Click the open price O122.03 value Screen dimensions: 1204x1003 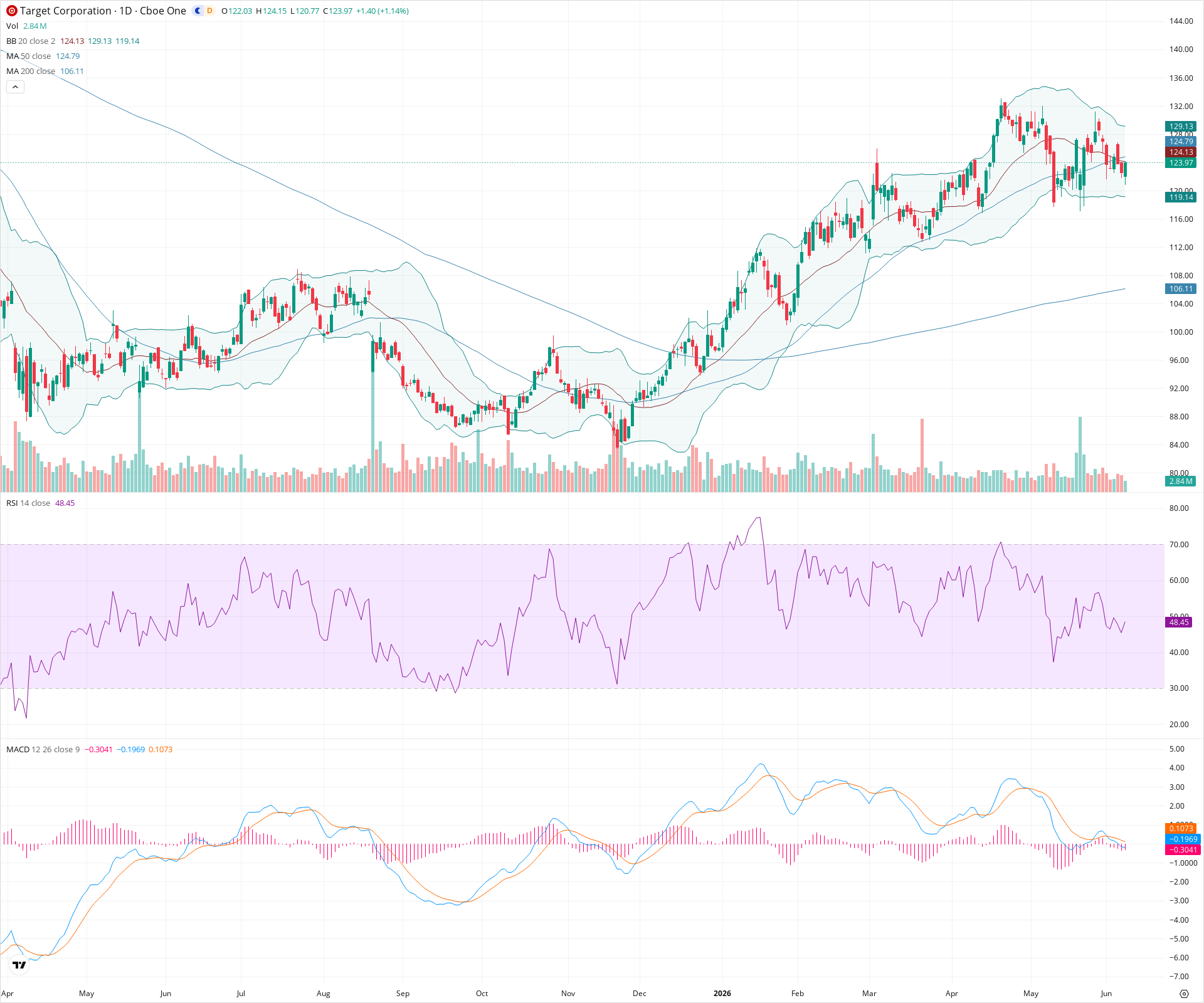pos(237,11)
